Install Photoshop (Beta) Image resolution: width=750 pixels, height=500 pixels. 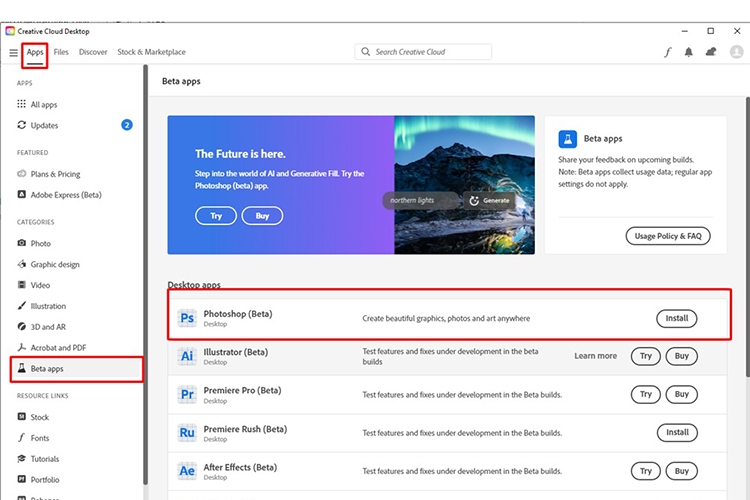click(677, 318)
